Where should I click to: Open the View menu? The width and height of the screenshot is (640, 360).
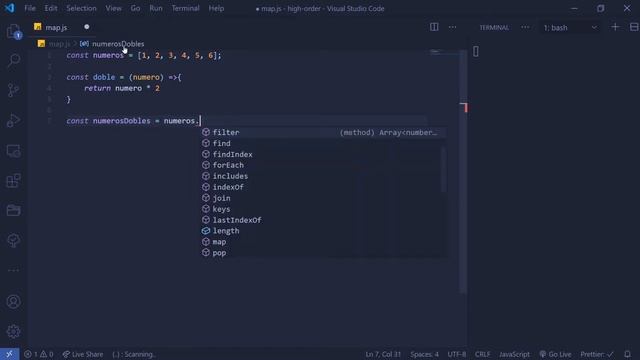point(113,8)
